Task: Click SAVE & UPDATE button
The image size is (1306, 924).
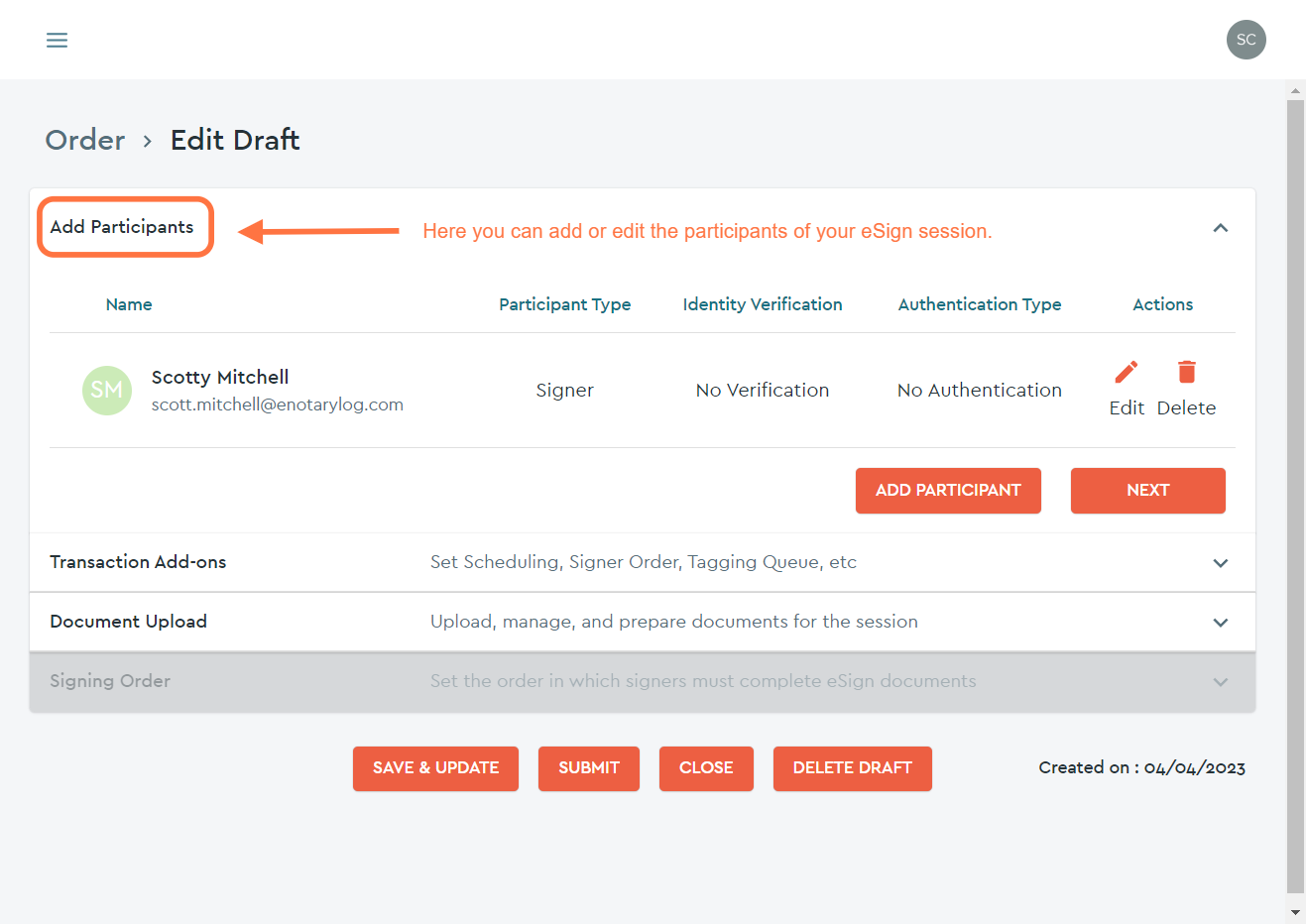Action: [435, 768]
